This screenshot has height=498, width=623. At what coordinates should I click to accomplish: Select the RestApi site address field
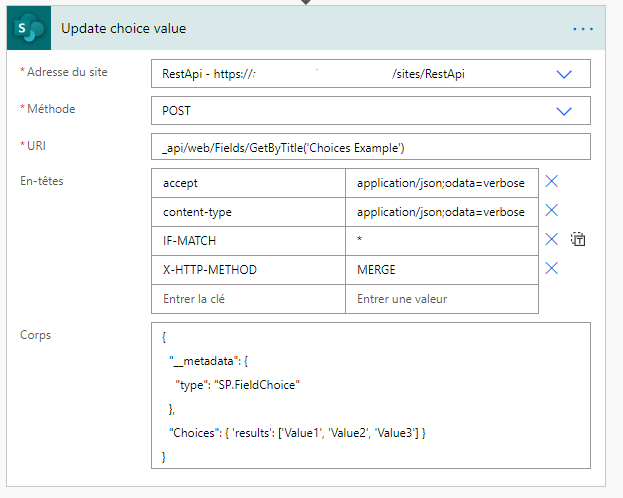tap(371, 74)
